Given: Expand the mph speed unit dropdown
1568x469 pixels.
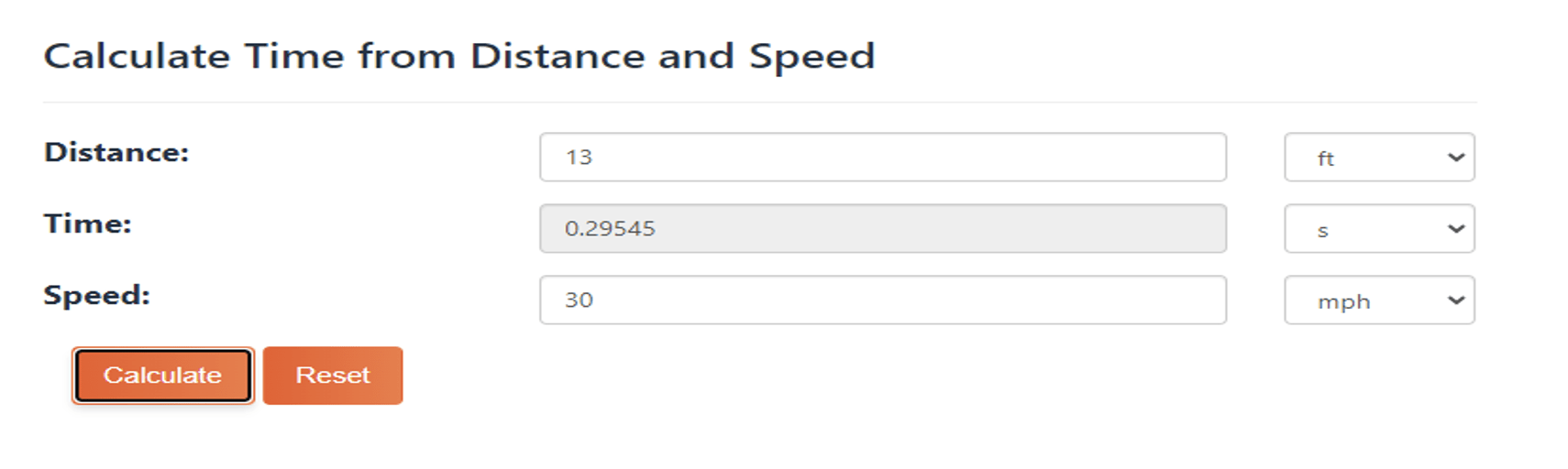Looking at the screenshot, I should pos(1378,300).
